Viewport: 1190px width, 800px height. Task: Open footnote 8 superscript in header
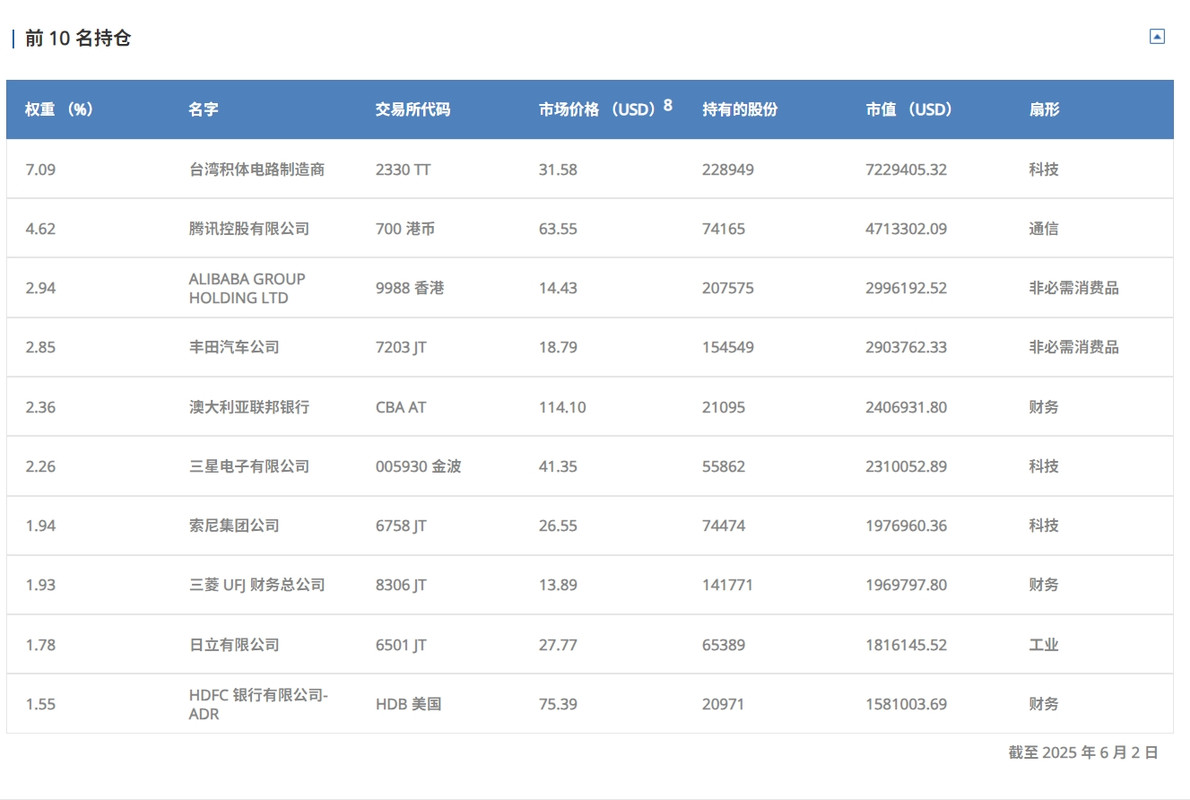pos(668,105)
